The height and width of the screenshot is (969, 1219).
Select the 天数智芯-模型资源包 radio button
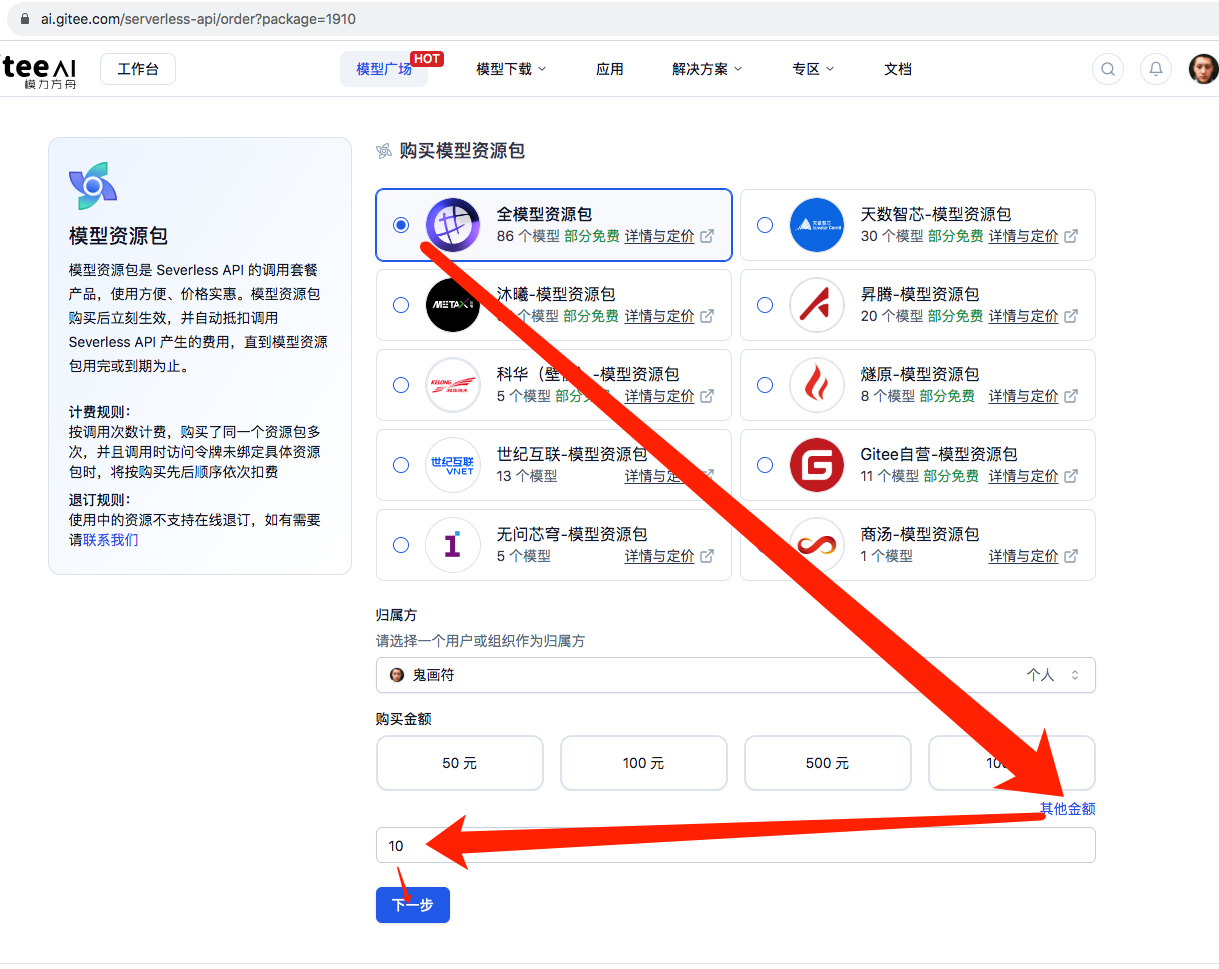[x=765, y=225]
